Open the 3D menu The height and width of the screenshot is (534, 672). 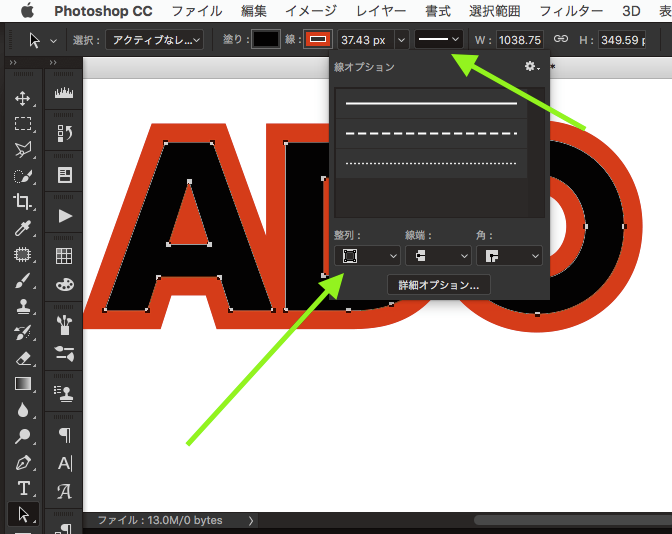(x=631, y=11)
